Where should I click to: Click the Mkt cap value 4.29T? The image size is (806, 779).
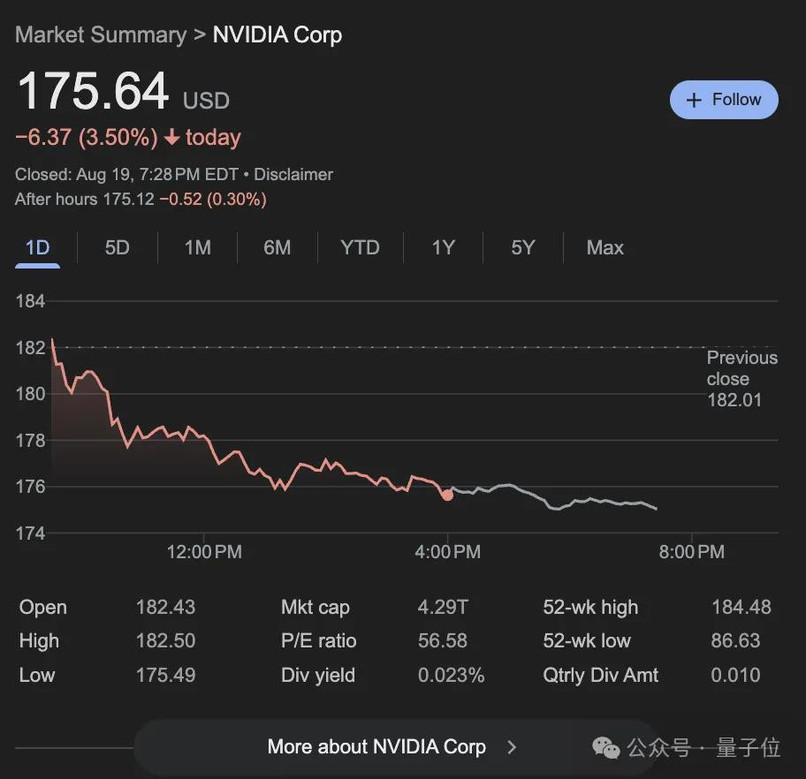click(x=440, y=607)
